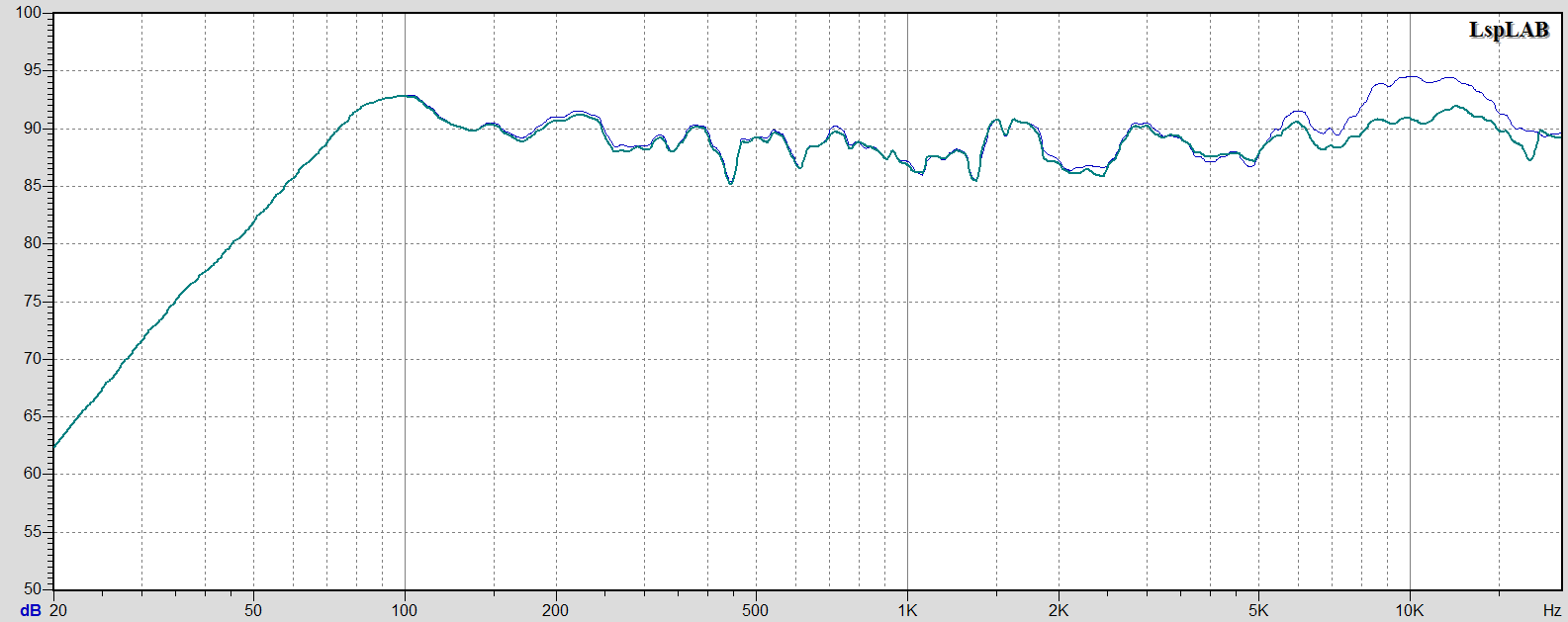Screen dimensions: 1568x622
Task: Click the 85 dB axis label
Action: 33,186
